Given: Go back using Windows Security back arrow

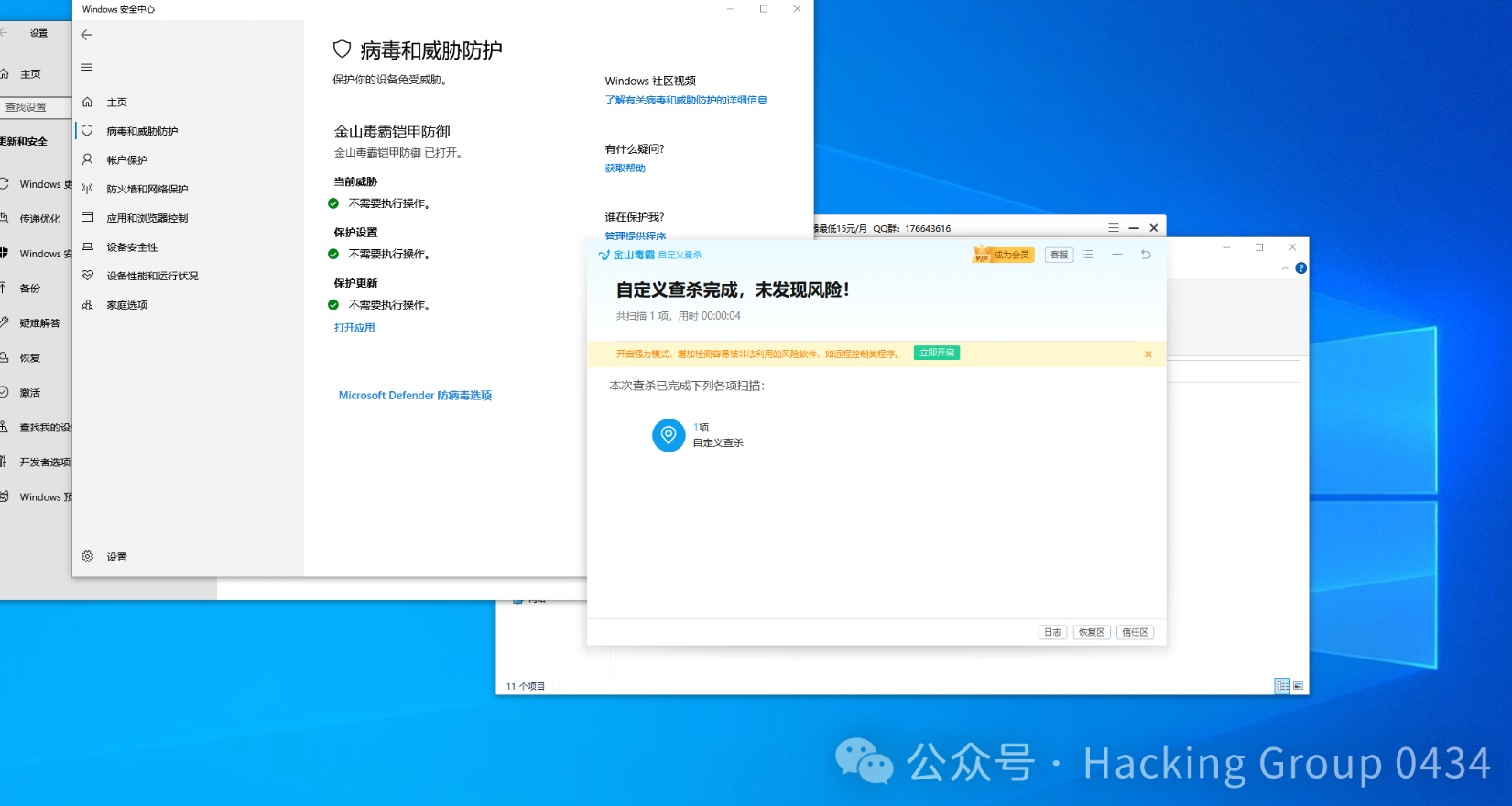Looking at the screenshot, I should pyautogui.click(x=87, y=35).
